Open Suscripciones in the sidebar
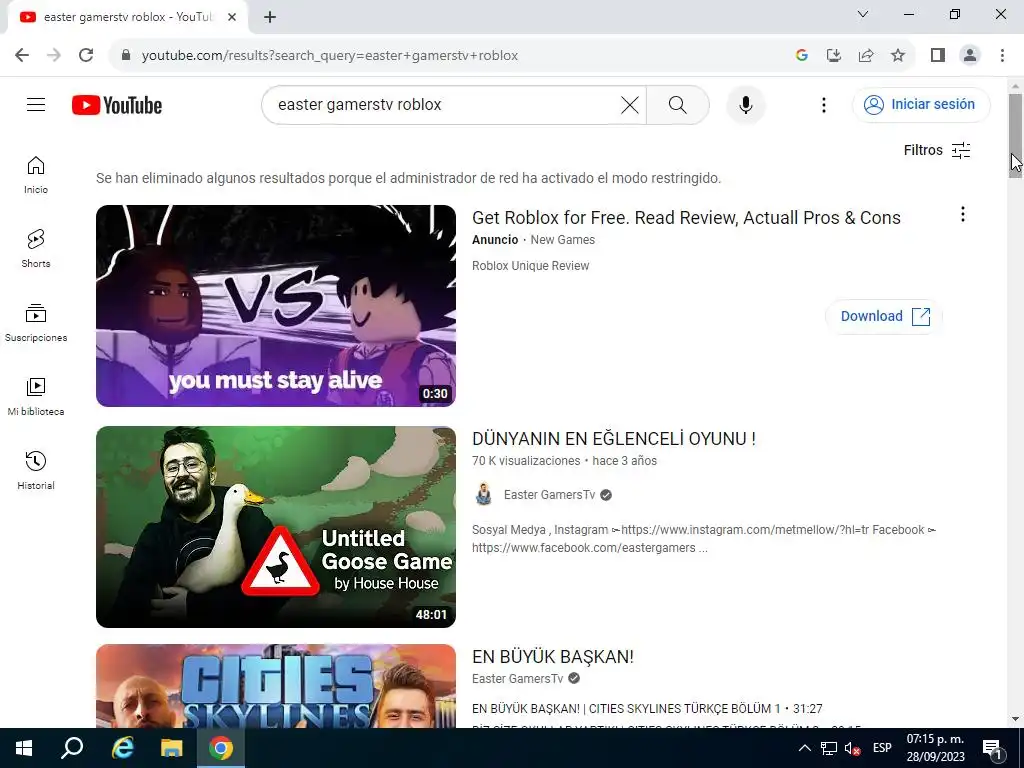 (x=36, y=323)
